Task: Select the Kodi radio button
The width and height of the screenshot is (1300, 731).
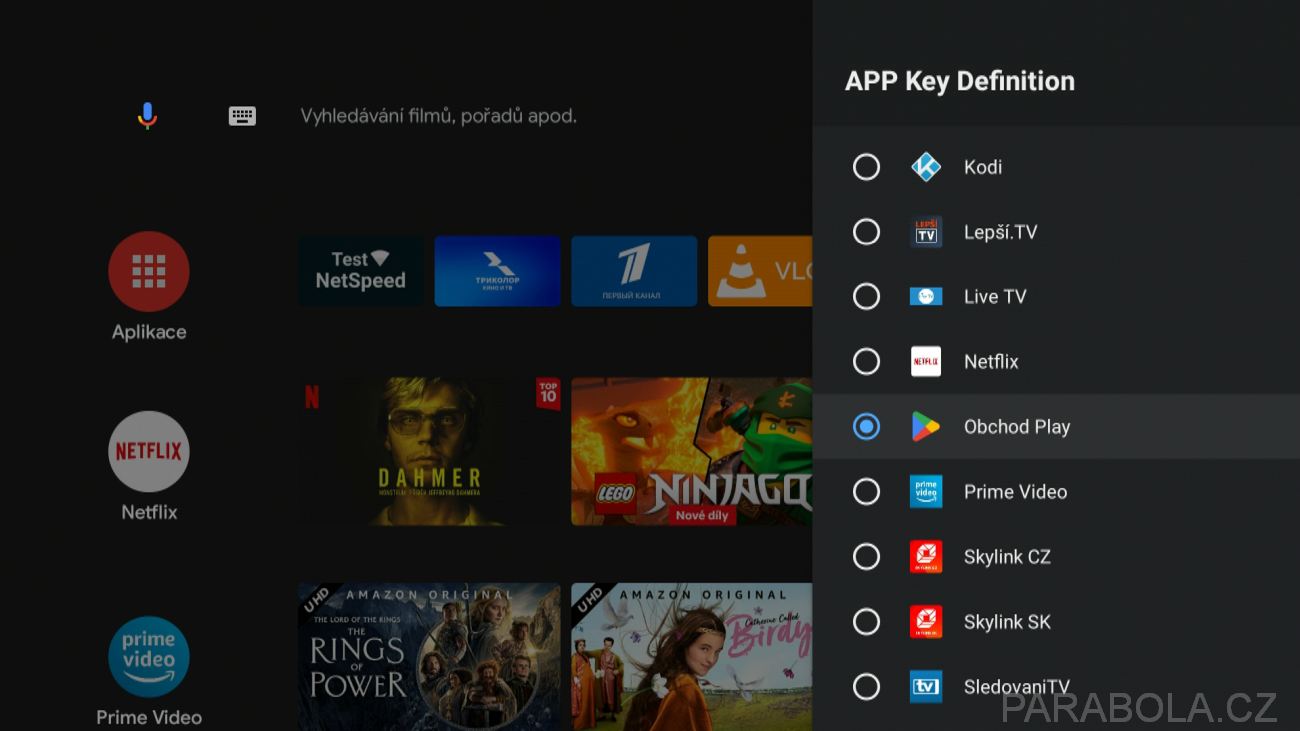Action: [866, 167]
